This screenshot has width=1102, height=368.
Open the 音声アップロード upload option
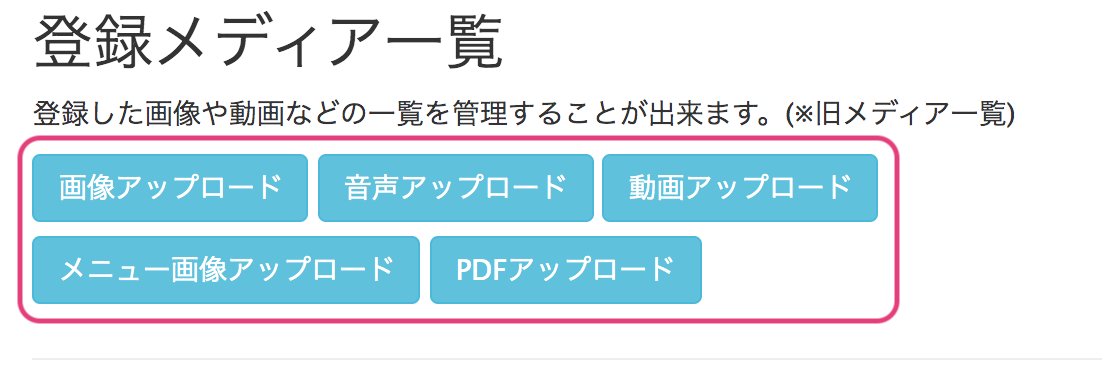point(455,188)
